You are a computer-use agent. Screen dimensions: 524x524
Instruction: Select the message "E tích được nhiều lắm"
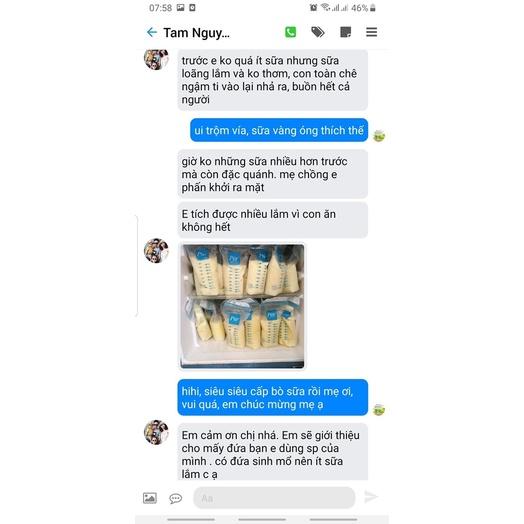(273, 220)
